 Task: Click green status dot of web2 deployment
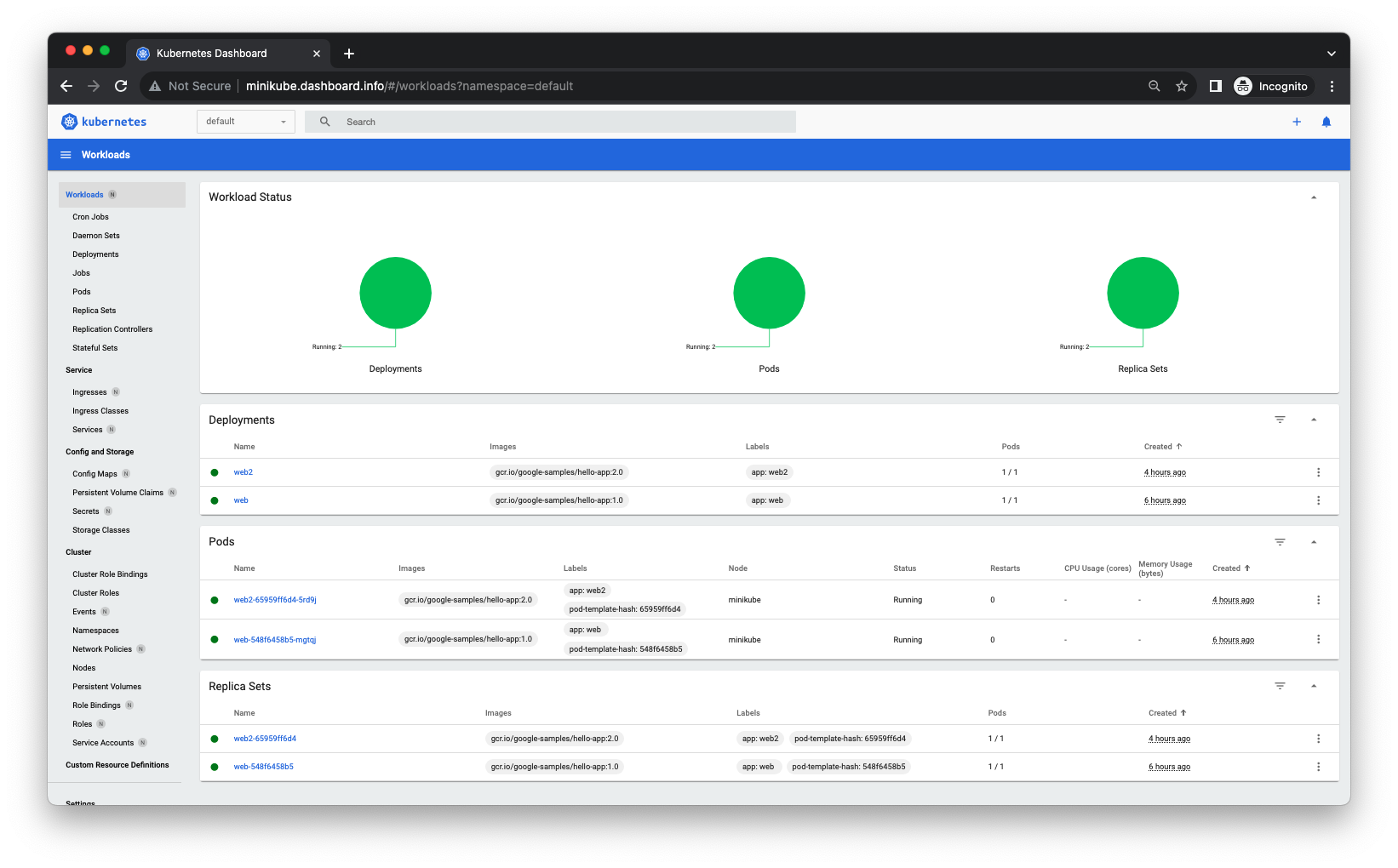click(215, 472)
